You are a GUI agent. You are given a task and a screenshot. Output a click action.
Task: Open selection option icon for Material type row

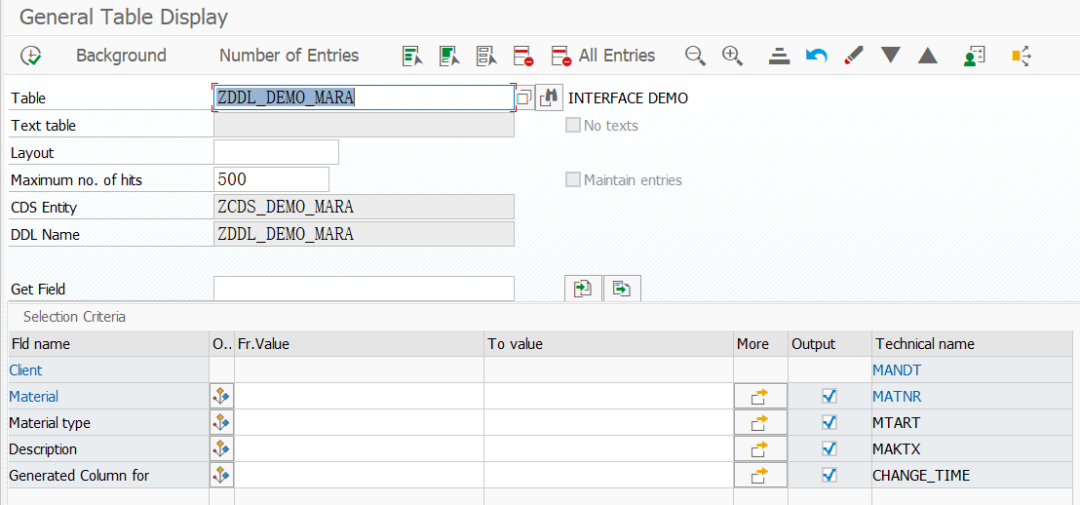point(222,422)
